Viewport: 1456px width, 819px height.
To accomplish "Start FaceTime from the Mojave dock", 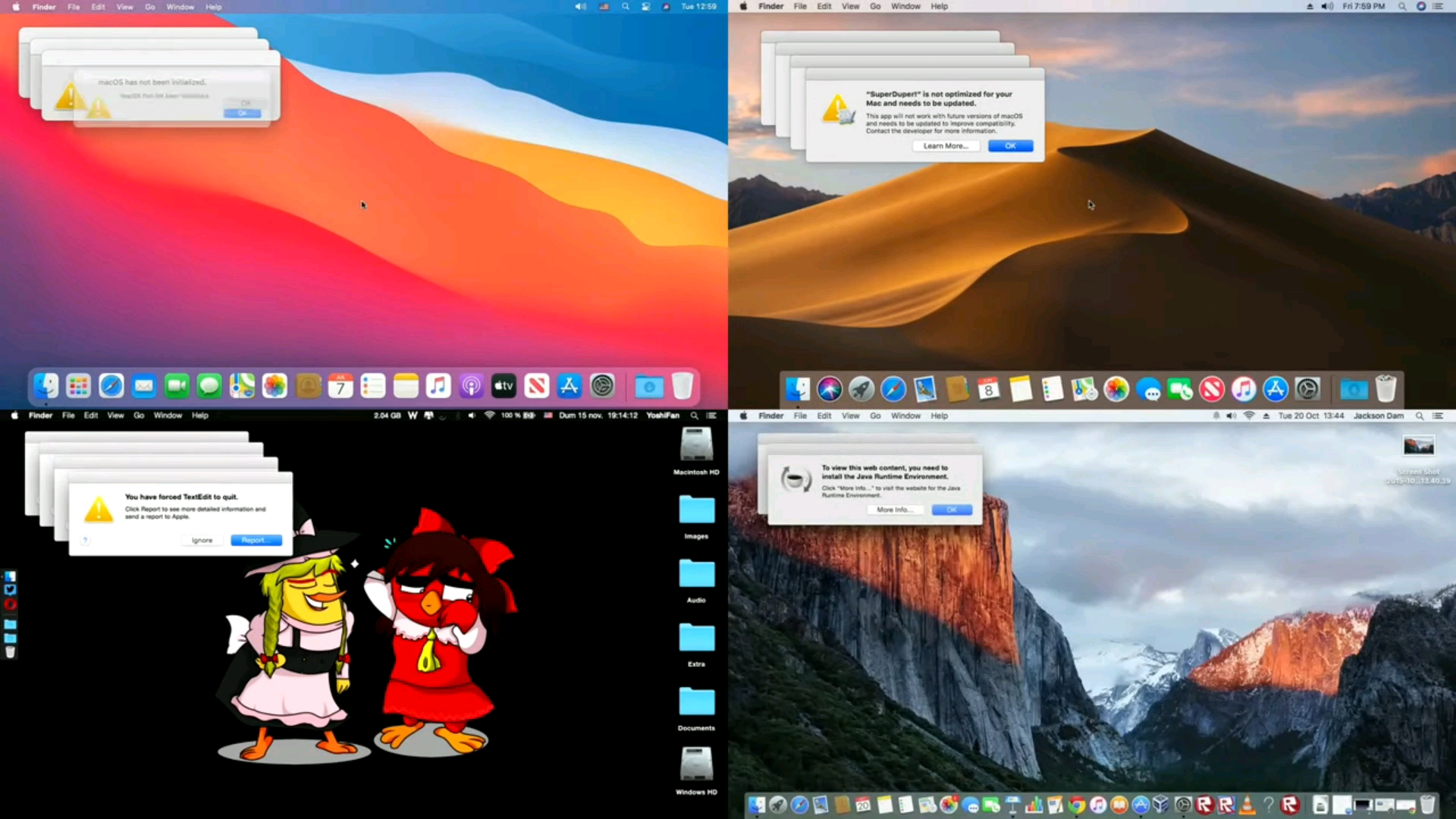I will (x=1181, y=389).
